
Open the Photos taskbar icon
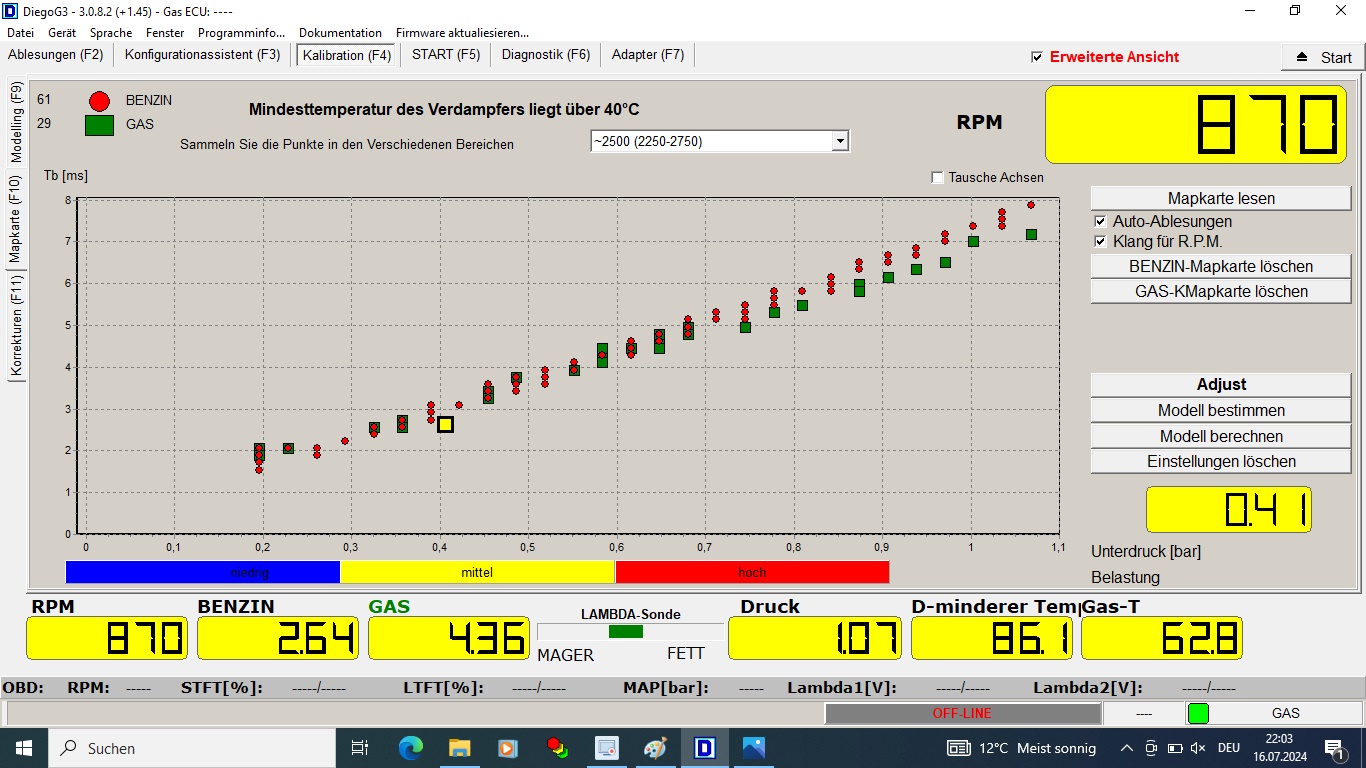[x=753, y=748]
